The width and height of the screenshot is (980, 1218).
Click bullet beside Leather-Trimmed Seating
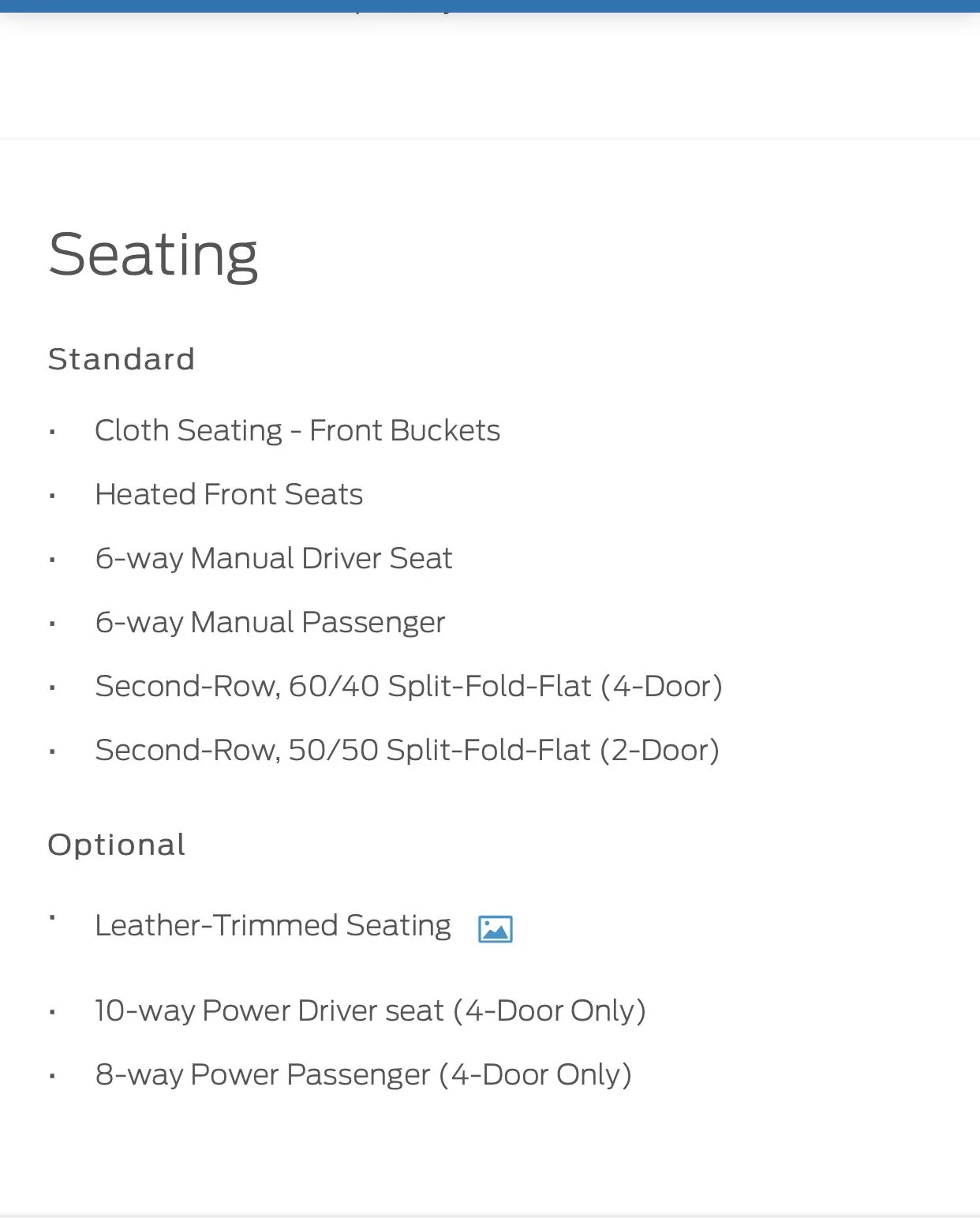coord(52,917)
